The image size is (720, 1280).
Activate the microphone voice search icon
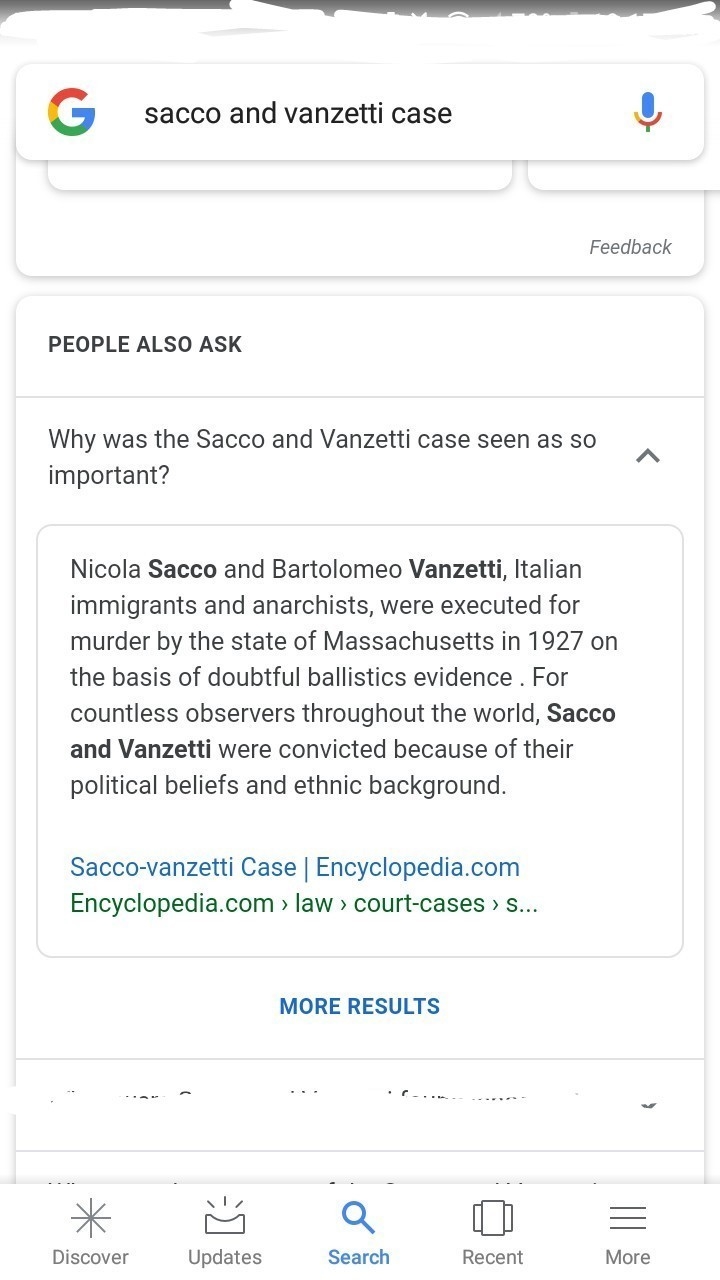pos(648,112)
